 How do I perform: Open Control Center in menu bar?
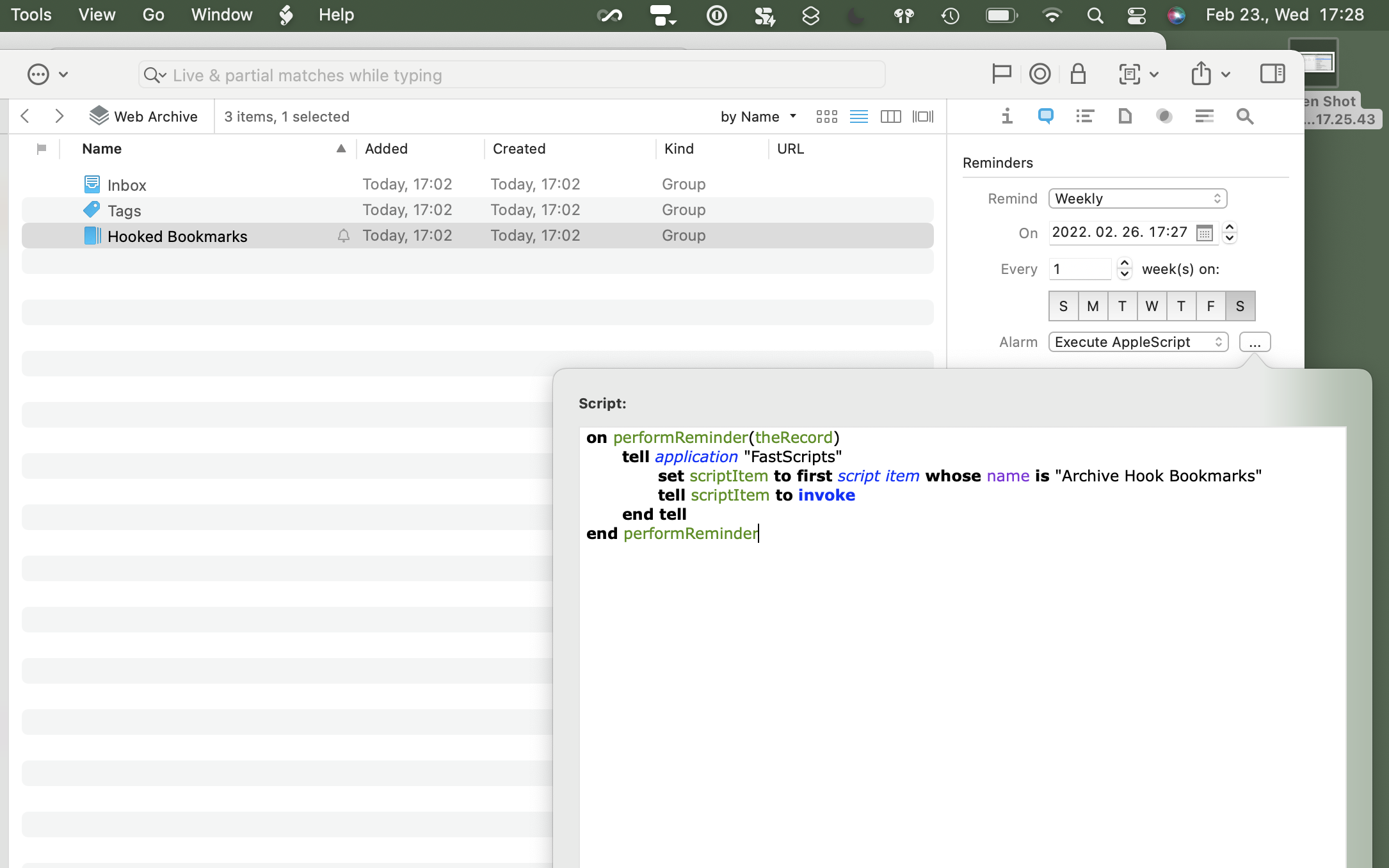point(1136,15)
